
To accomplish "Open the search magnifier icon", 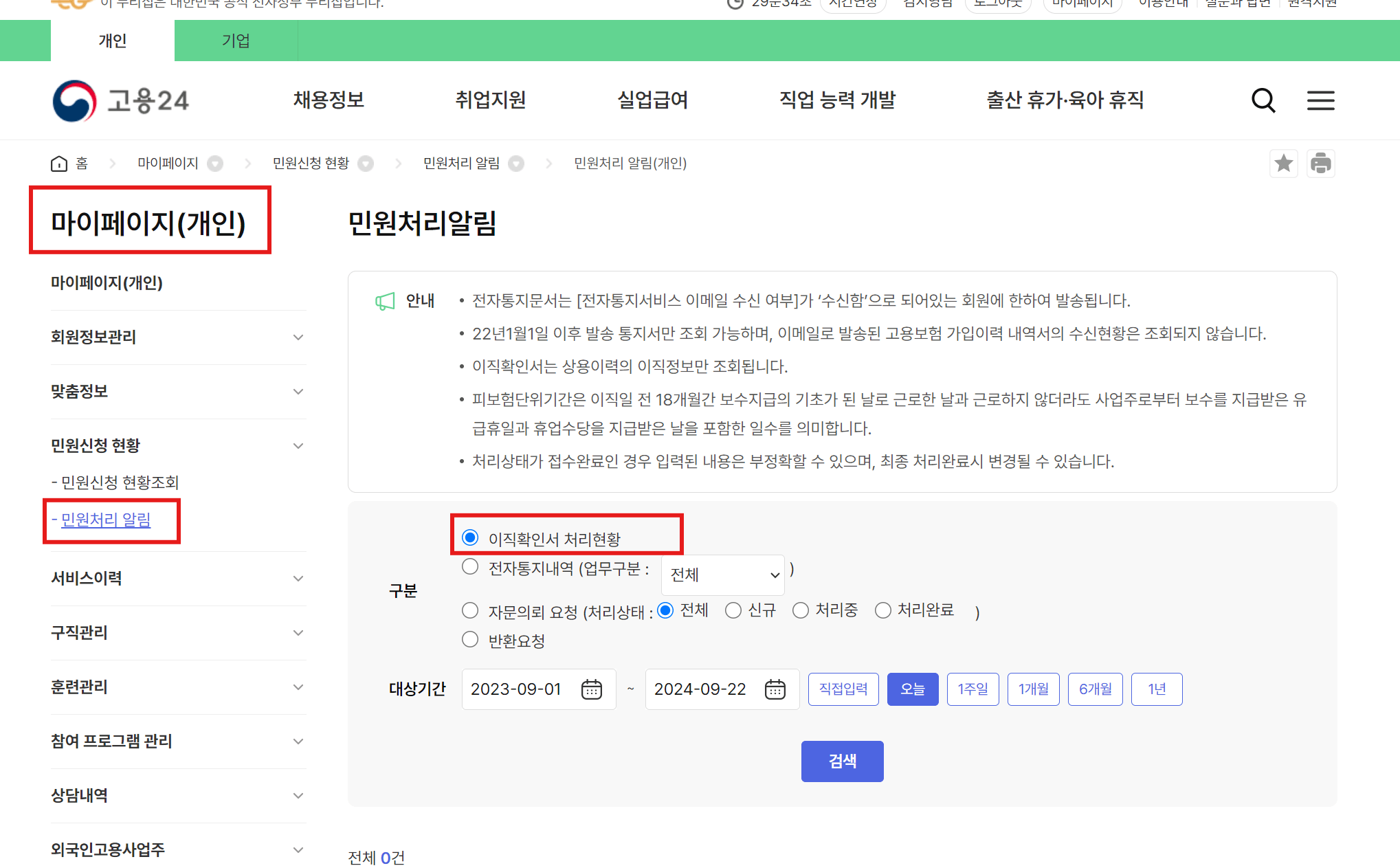I will [1263, 100].
